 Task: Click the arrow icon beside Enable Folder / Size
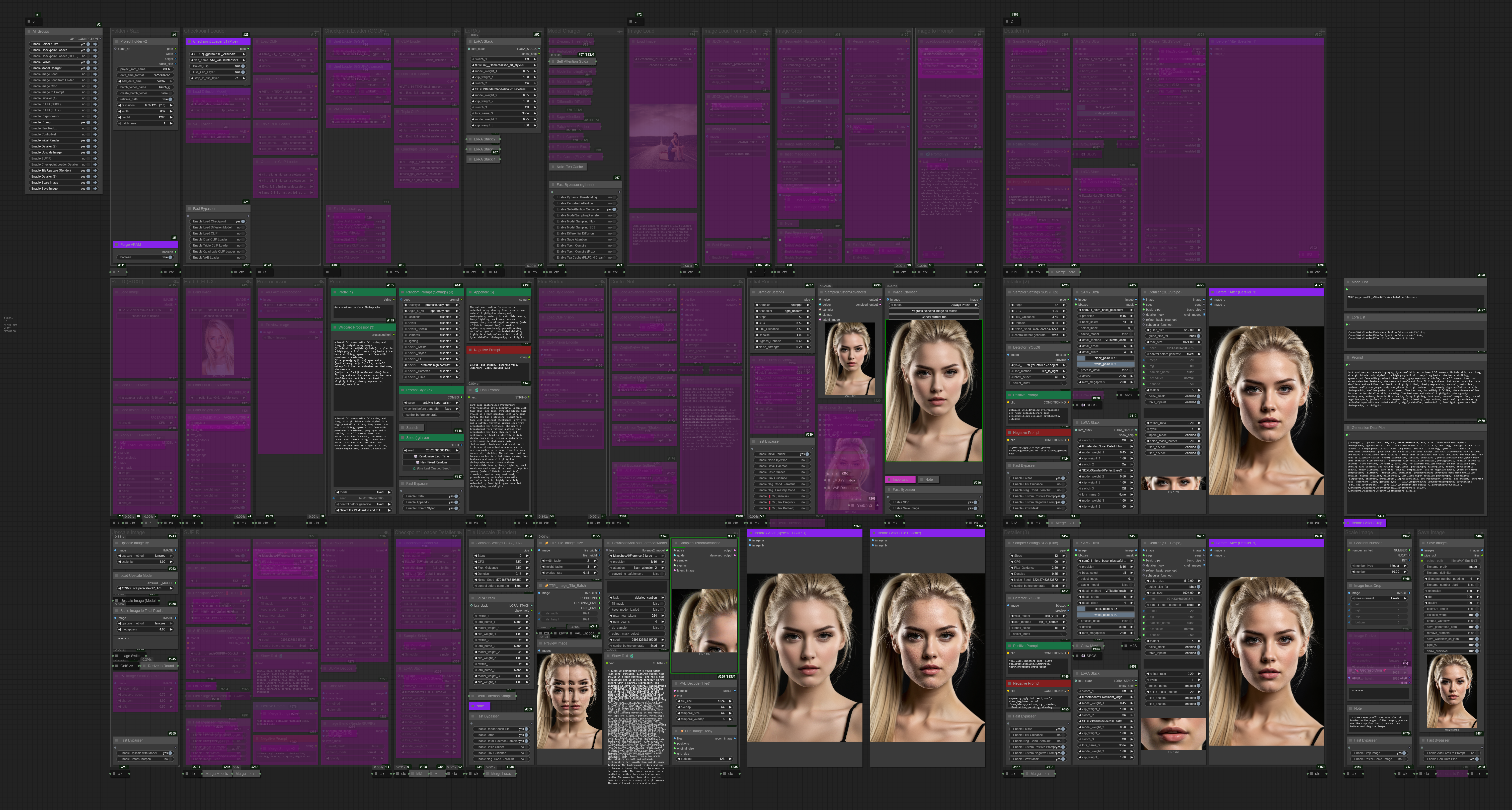(x=95, y=44)
